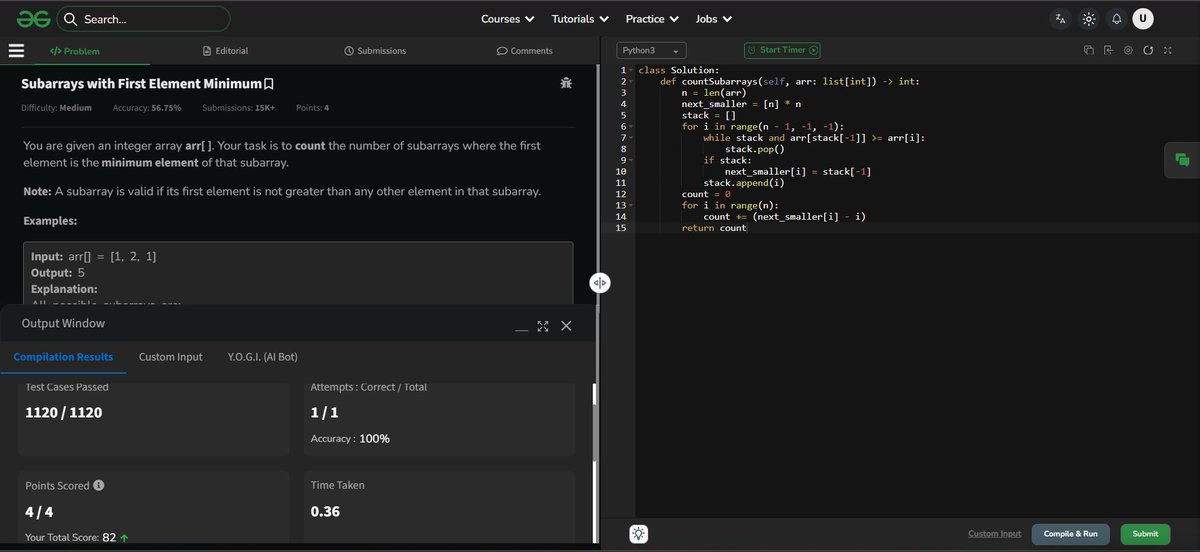Expand the Practice dropdown

click(652, 19)
